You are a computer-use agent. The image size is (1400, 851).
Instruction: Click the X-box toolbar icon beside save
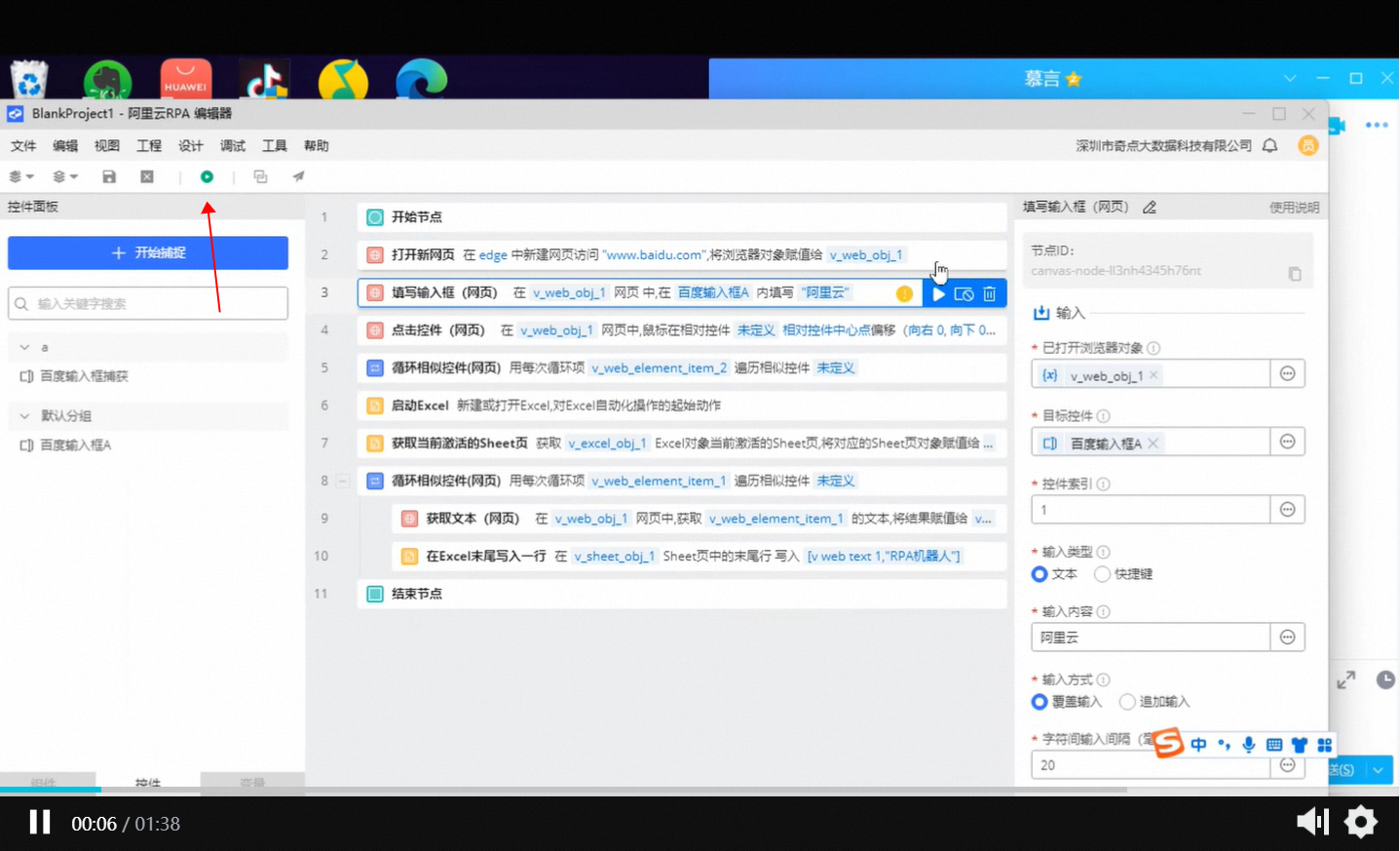coord(147,176)
